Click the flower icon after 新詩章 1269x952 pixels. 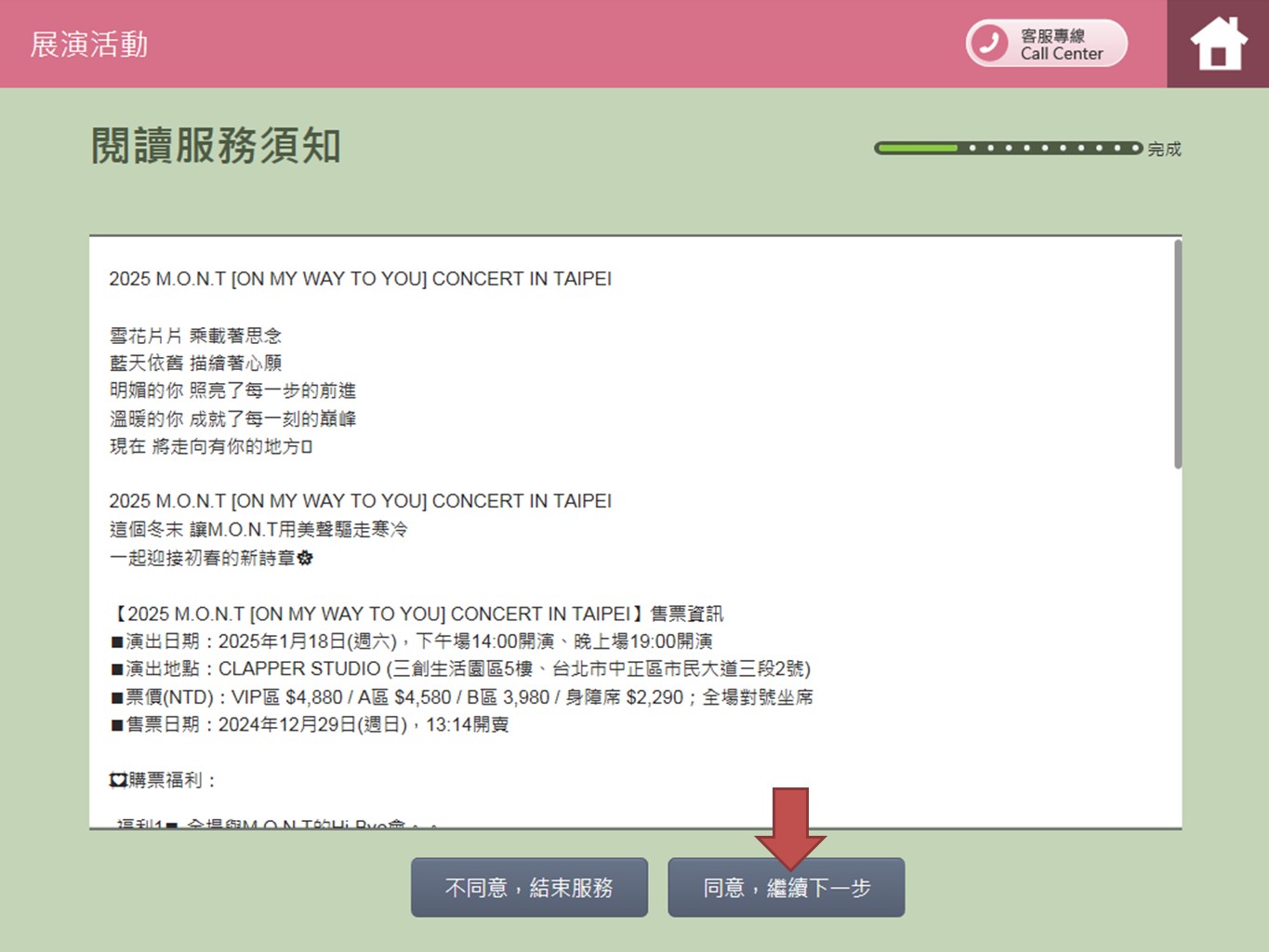(x=305, y=558)
